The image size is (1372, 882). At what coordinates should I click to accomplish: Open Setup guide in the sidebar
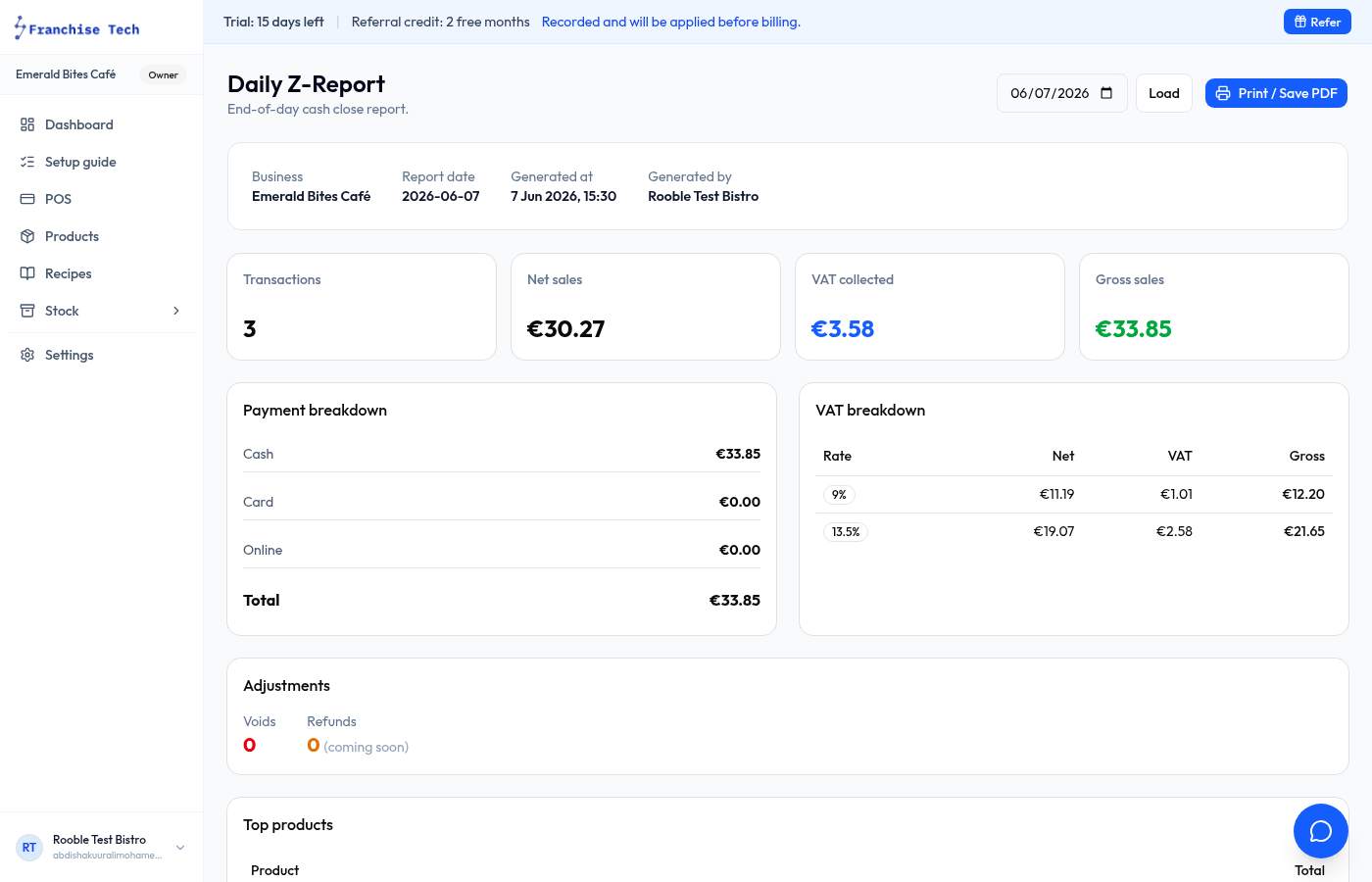click(102, 162)
